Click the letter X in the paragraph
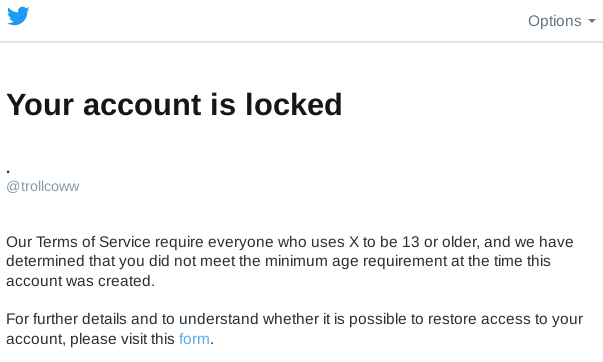The width and height of the screenshot is (603, 362). click(354, 242)
